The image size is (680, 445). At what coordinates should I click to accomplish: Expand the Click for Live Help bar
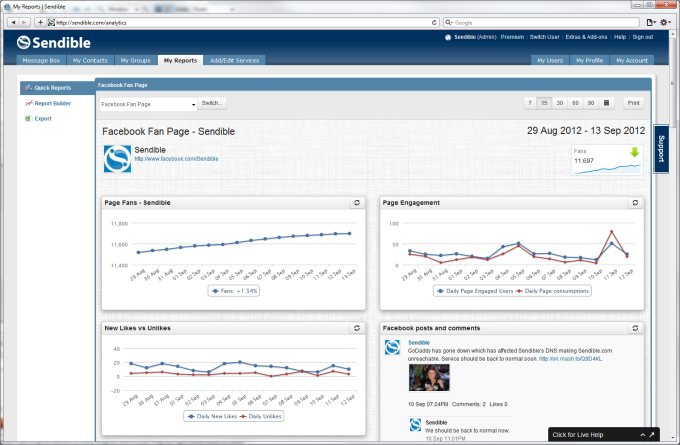tap(642, 435)
